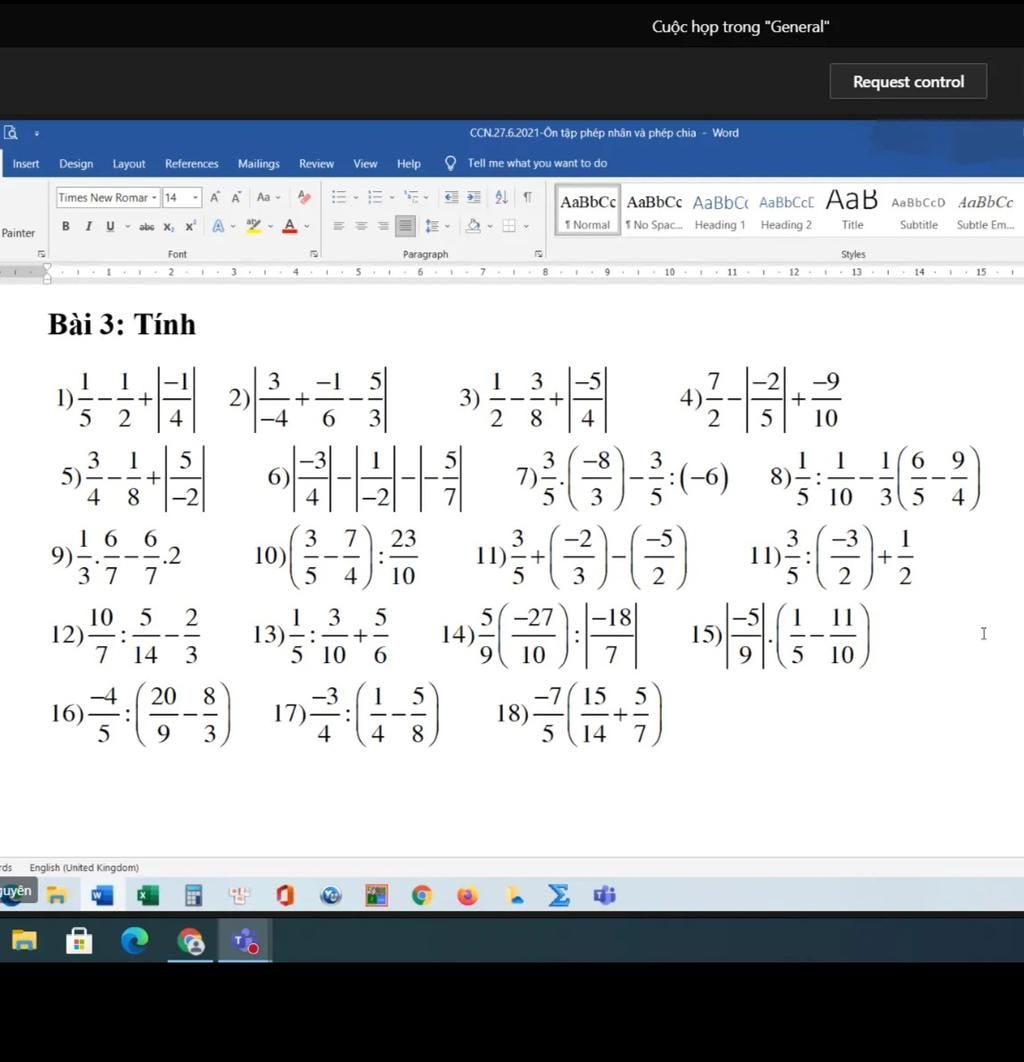Image resolution: width=1024 pixels, height=1062 pixels.
Task: Open the Help tab
Action: tap(408, 163)
